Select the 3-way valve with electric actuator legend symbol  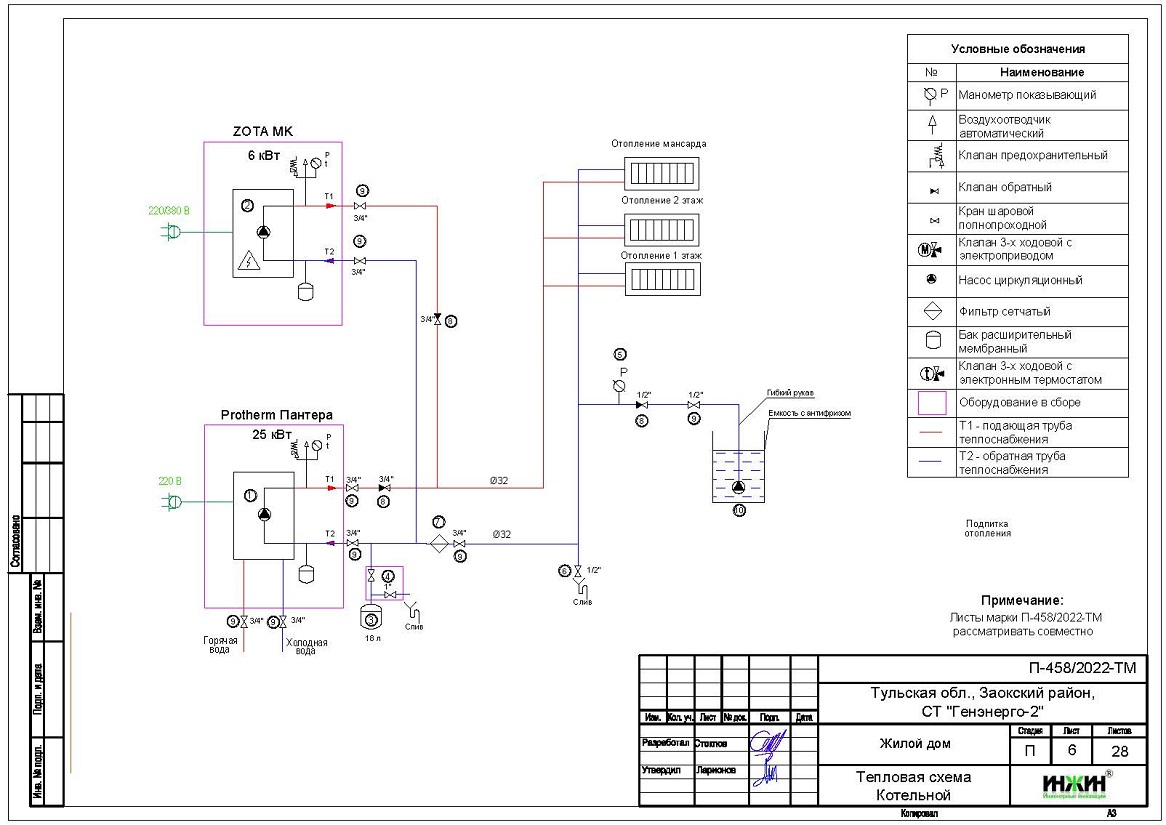[x=932, y=249]
